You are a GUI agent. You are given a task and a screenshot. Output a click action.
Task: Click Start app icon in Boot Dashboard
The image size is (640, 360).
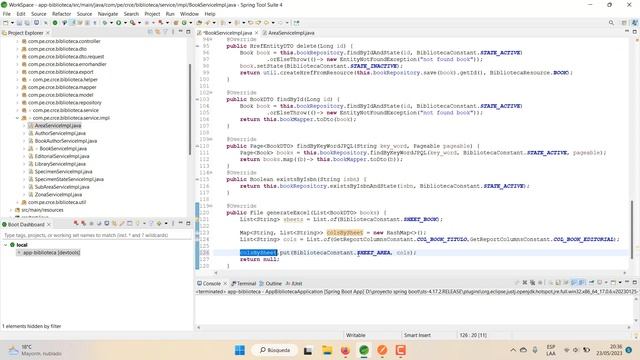76,223
